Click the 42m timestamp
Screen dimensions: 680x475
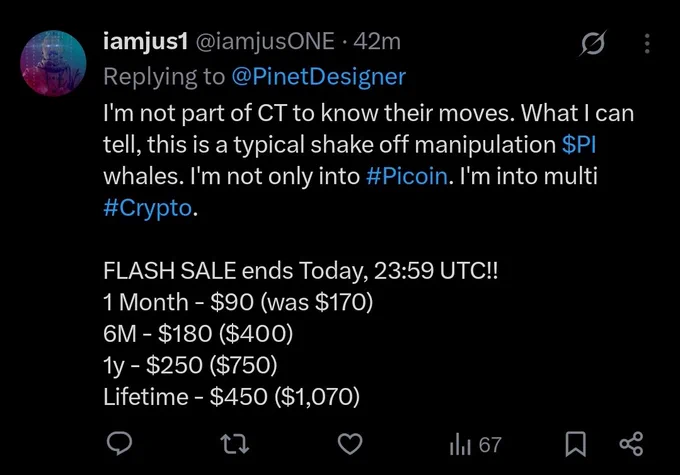377,42
